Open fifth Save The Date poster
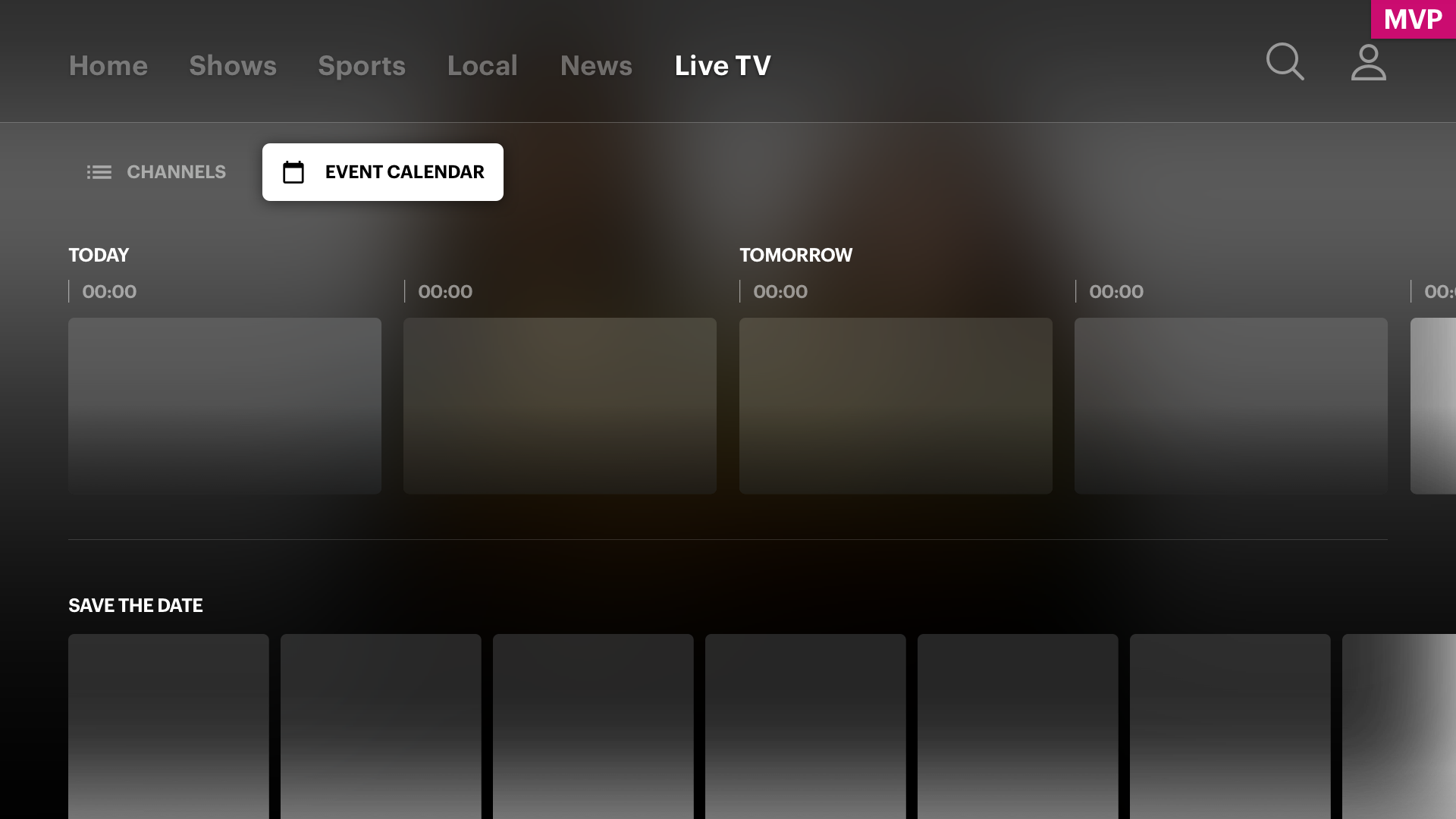This screenshot has width=1456, height=819. point(1018,726)
